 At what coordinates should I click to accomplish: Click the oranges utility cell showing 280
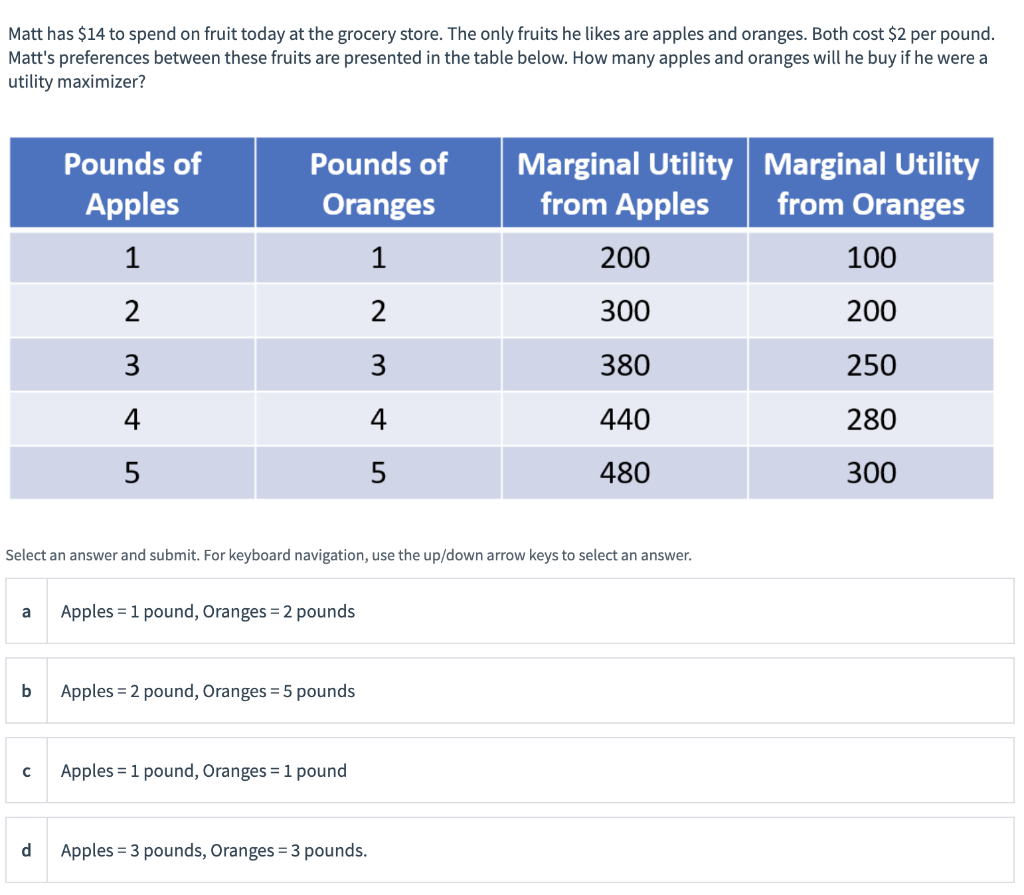[x=871, y=419]
